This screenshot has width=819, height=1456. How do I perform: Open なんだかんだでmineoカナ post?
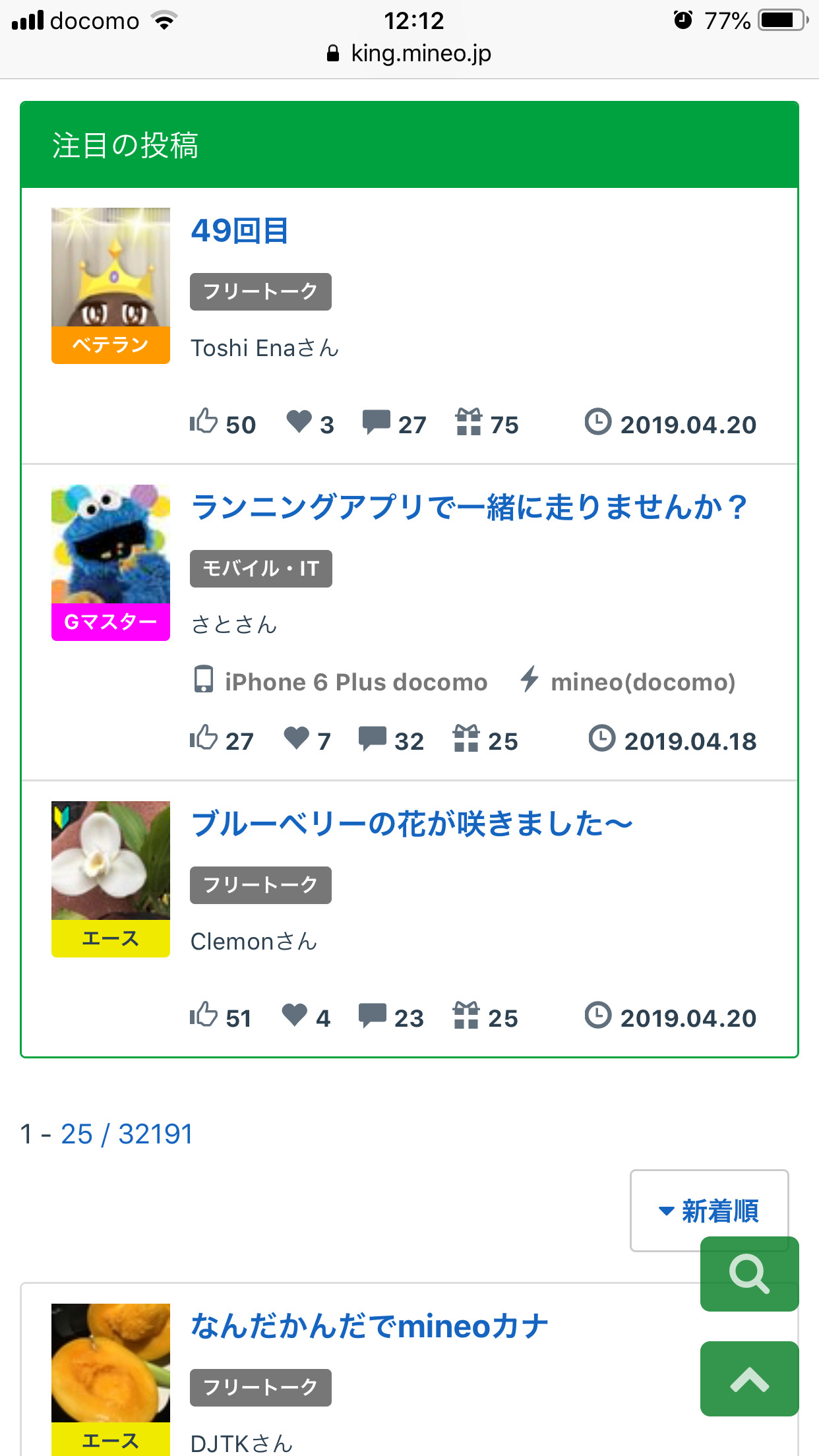369,1327
